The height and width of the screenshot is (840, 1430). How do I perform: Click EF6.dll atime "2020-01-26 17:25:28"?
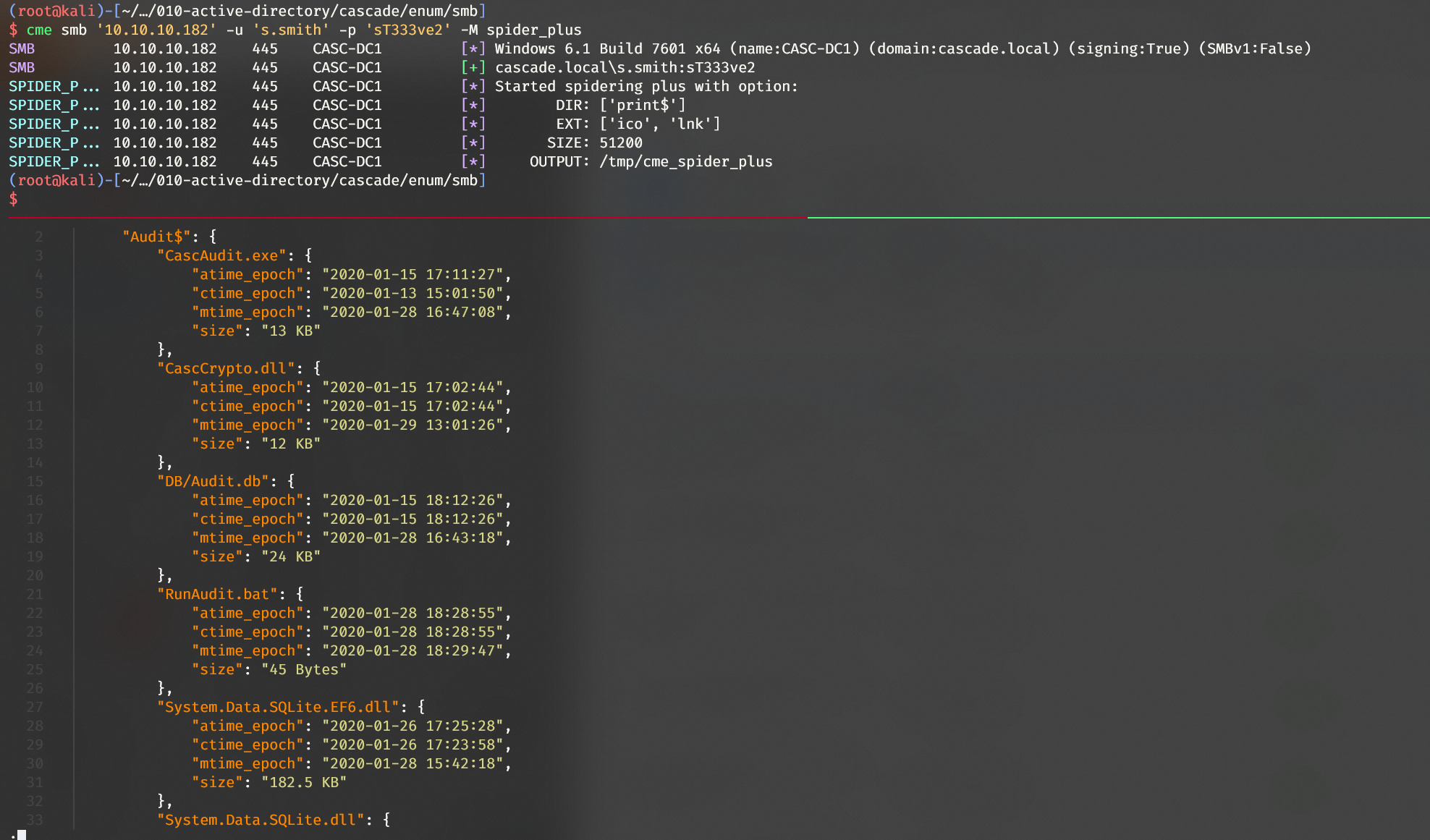[412, 726]
